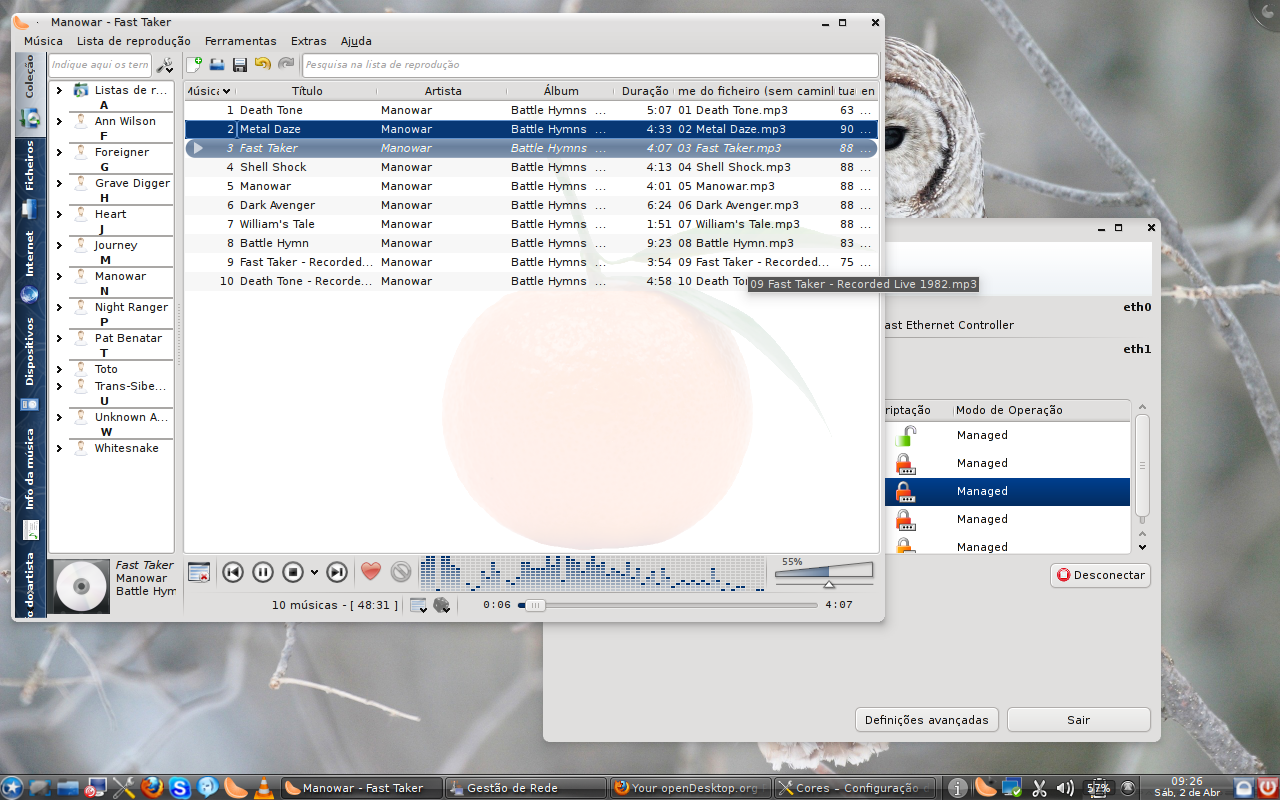The height and width of the screenshot is (800, 1280).
Task: Click the Sair button in network window
Action: (1078, 720)
